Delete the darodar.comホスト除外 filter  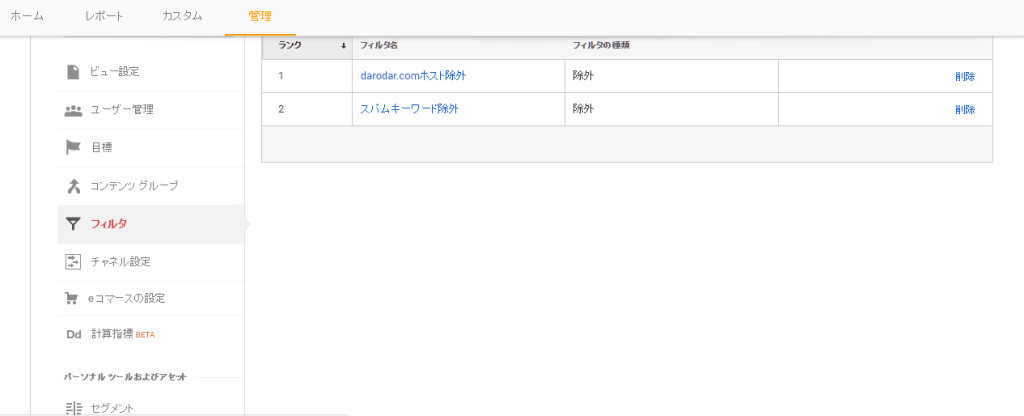(x=964, y=77)
